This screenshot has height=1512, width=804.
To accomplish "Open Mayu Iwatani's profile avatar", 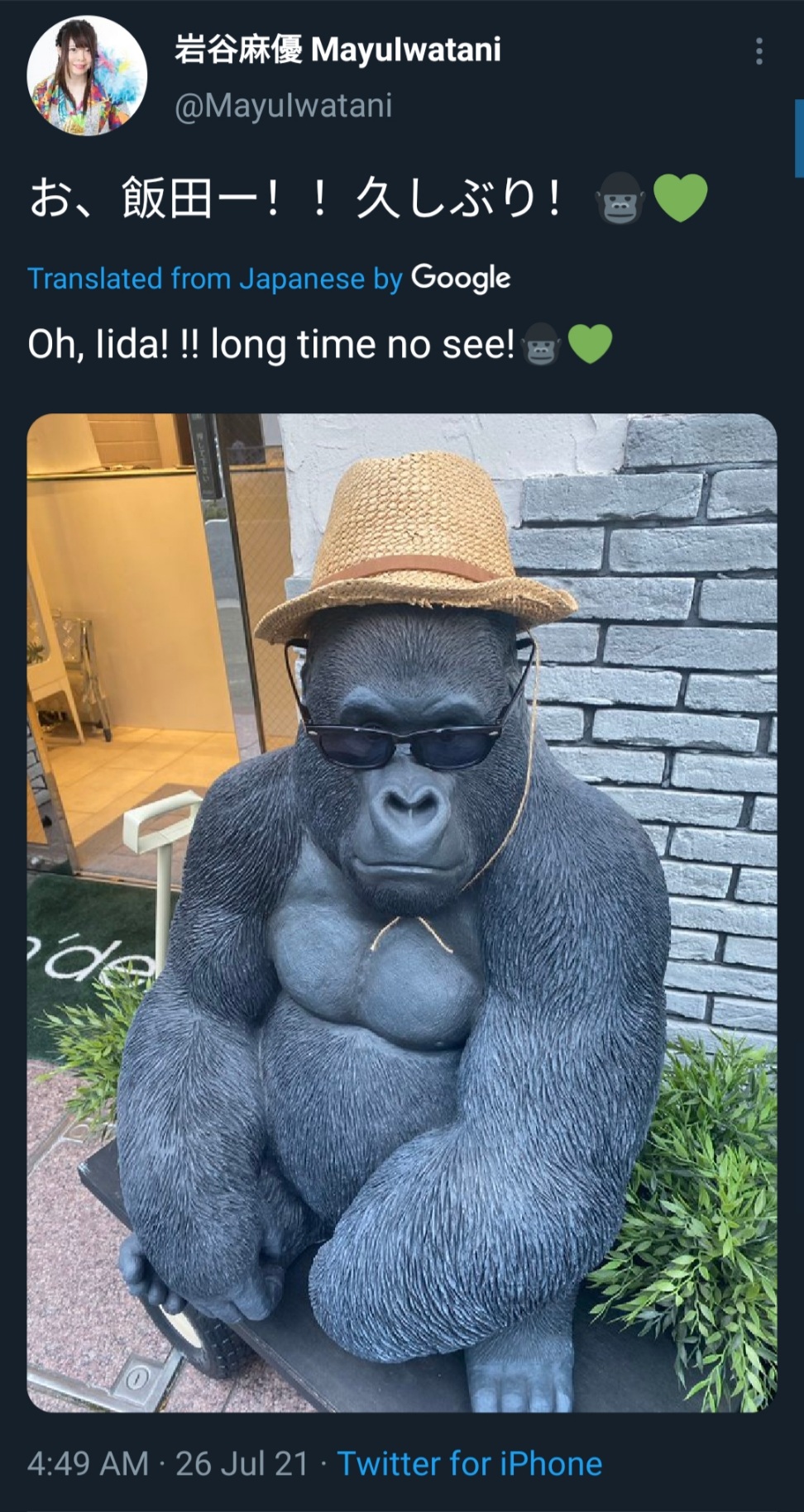I will pos(87,75).
